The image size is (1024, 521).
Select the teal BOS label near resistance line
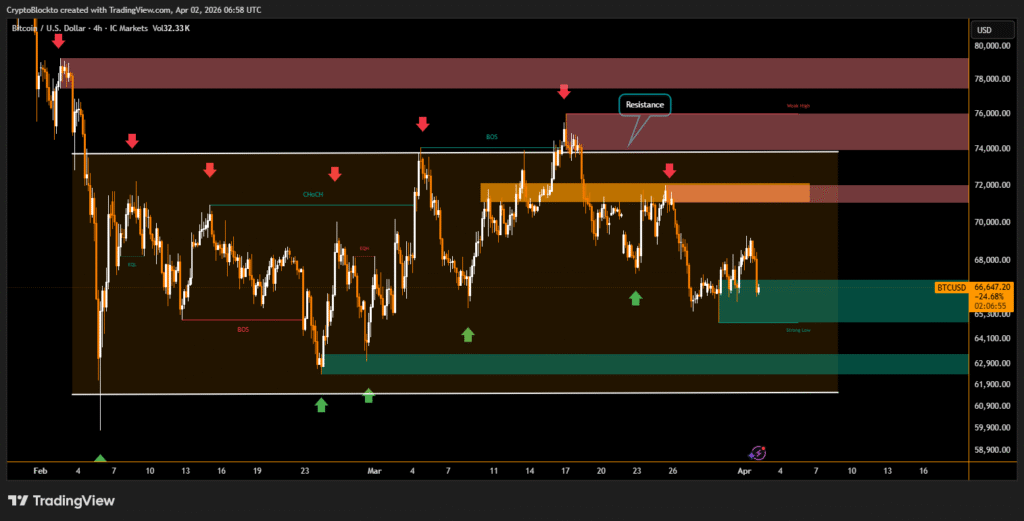point(491,137)
